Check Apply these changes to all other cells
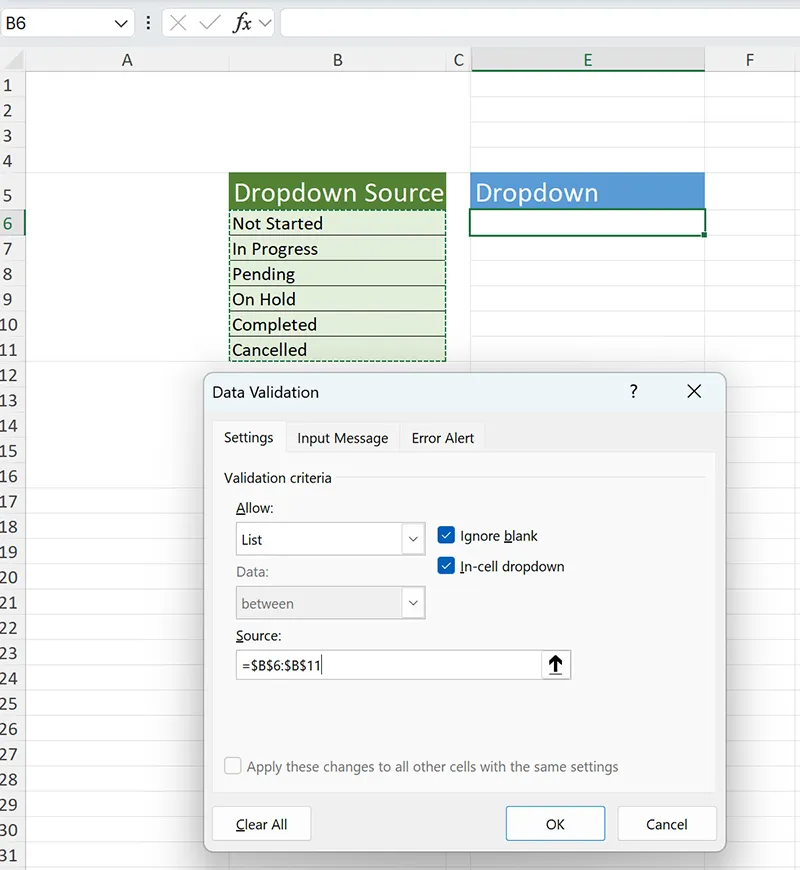Image resolution: width=800 pixels, height=870 pixels. (x=232, y=765)
